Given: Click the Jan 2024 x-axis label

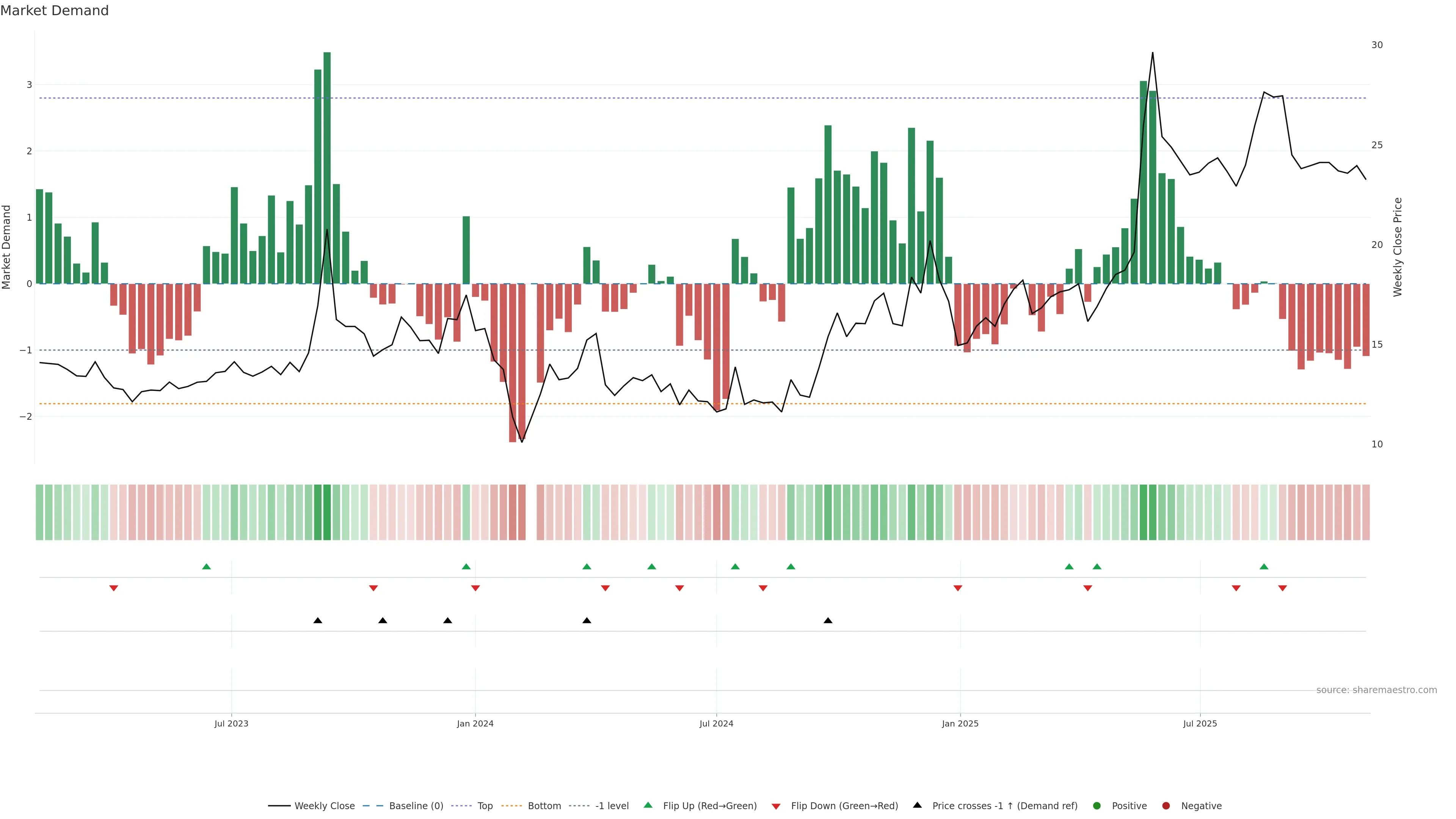Looking at the screenshot, I should [x=475, y=723].
